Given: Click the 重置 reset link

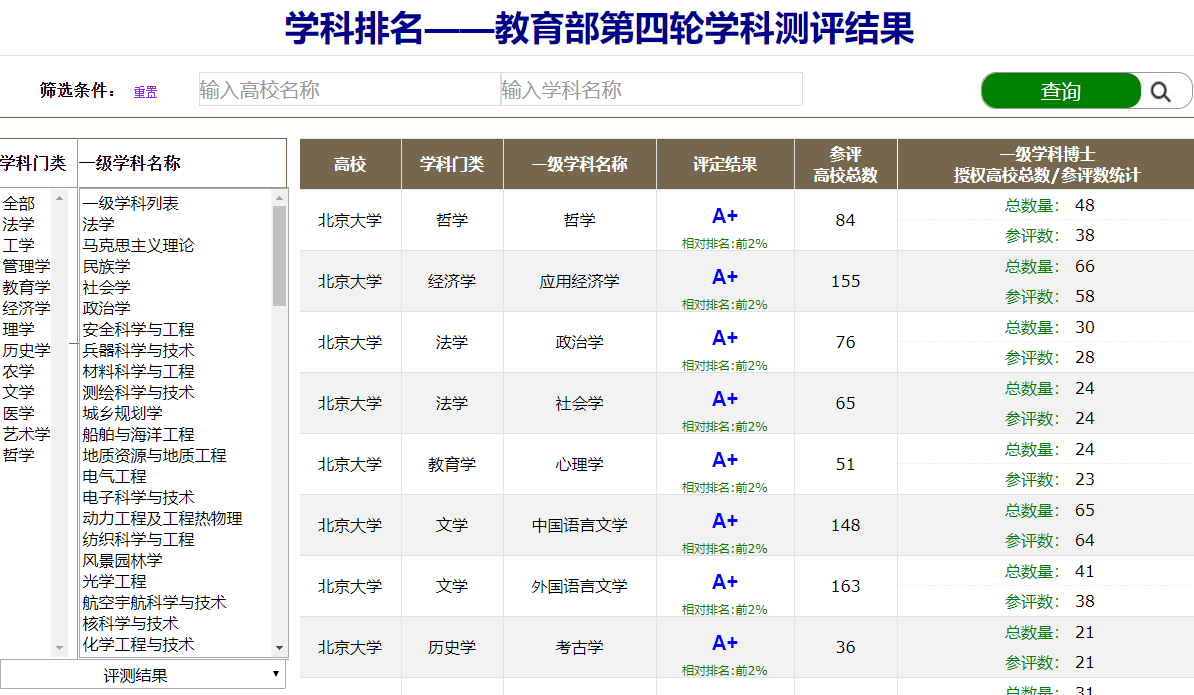Looking at the screenshot, I should coord(145,92).
